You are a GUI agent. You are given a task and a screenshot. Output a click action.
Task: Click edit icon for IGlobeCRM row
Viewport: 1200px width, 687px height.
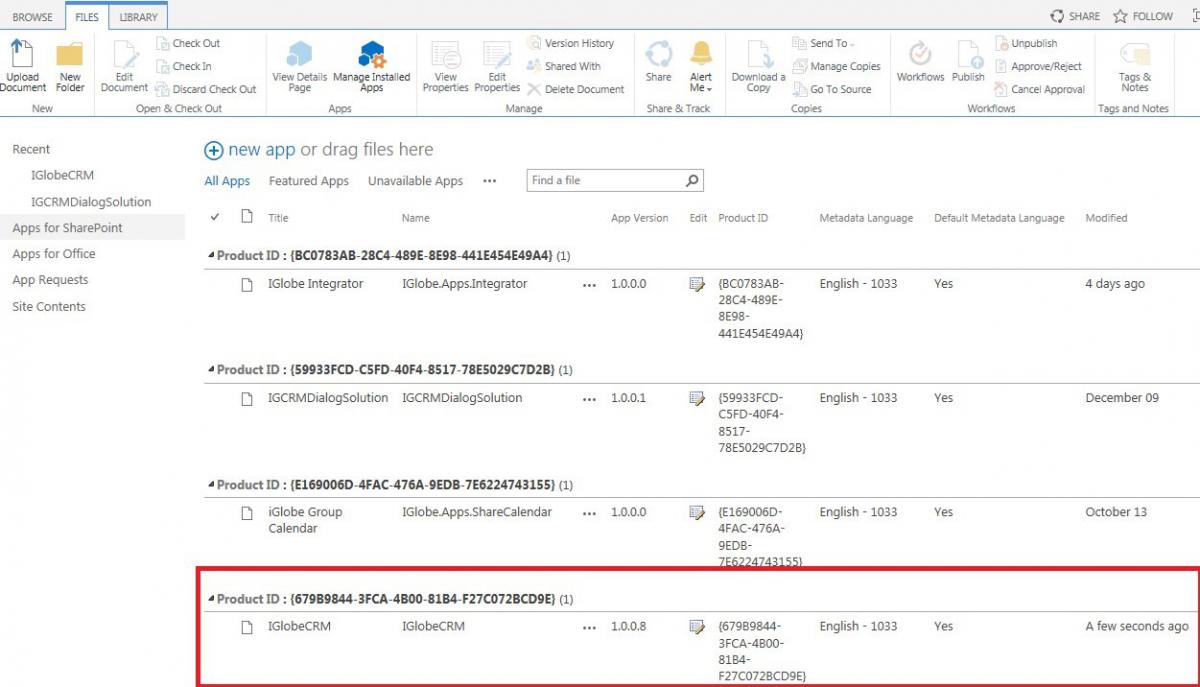click(x=697, y=627)
